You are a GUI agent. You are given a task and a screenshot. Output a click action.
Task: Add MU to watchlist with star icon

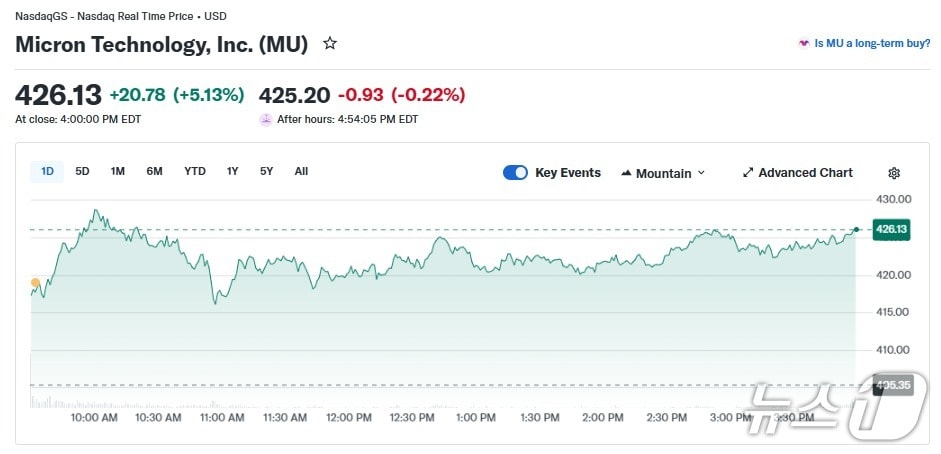pos(330,44)
